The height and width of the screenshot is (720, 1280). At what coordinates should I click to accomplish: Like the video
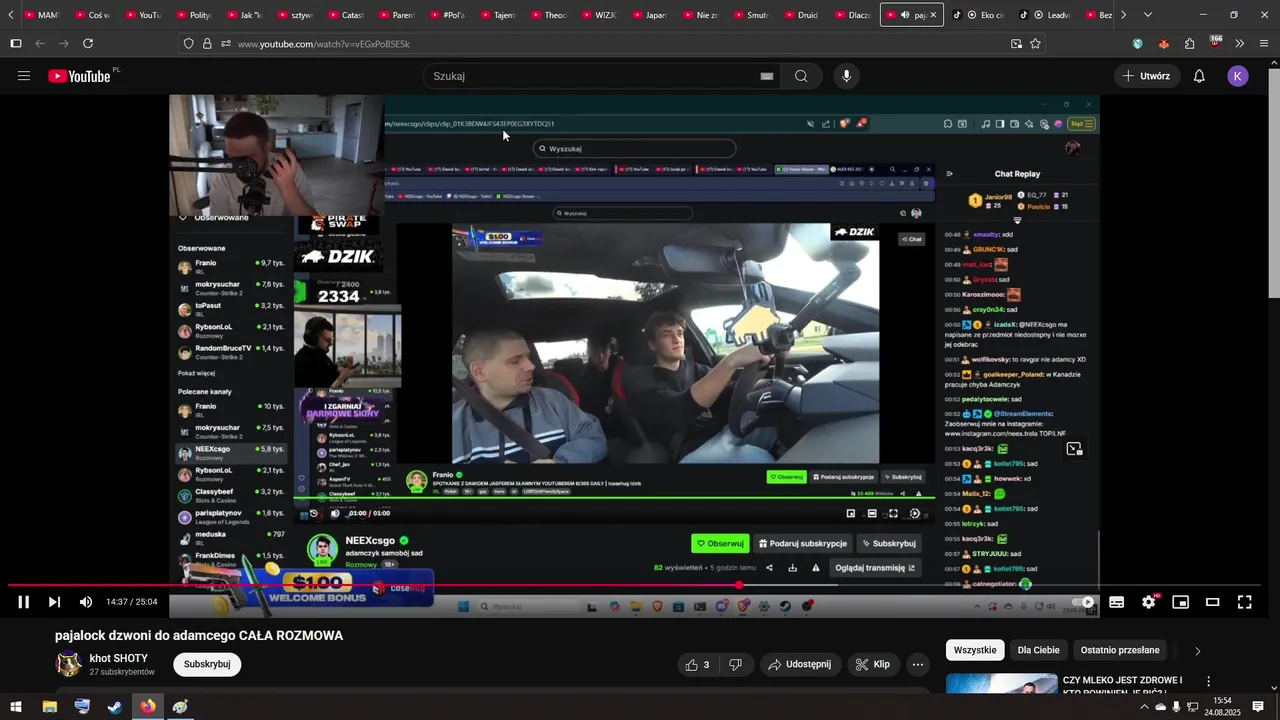point(698,665)
